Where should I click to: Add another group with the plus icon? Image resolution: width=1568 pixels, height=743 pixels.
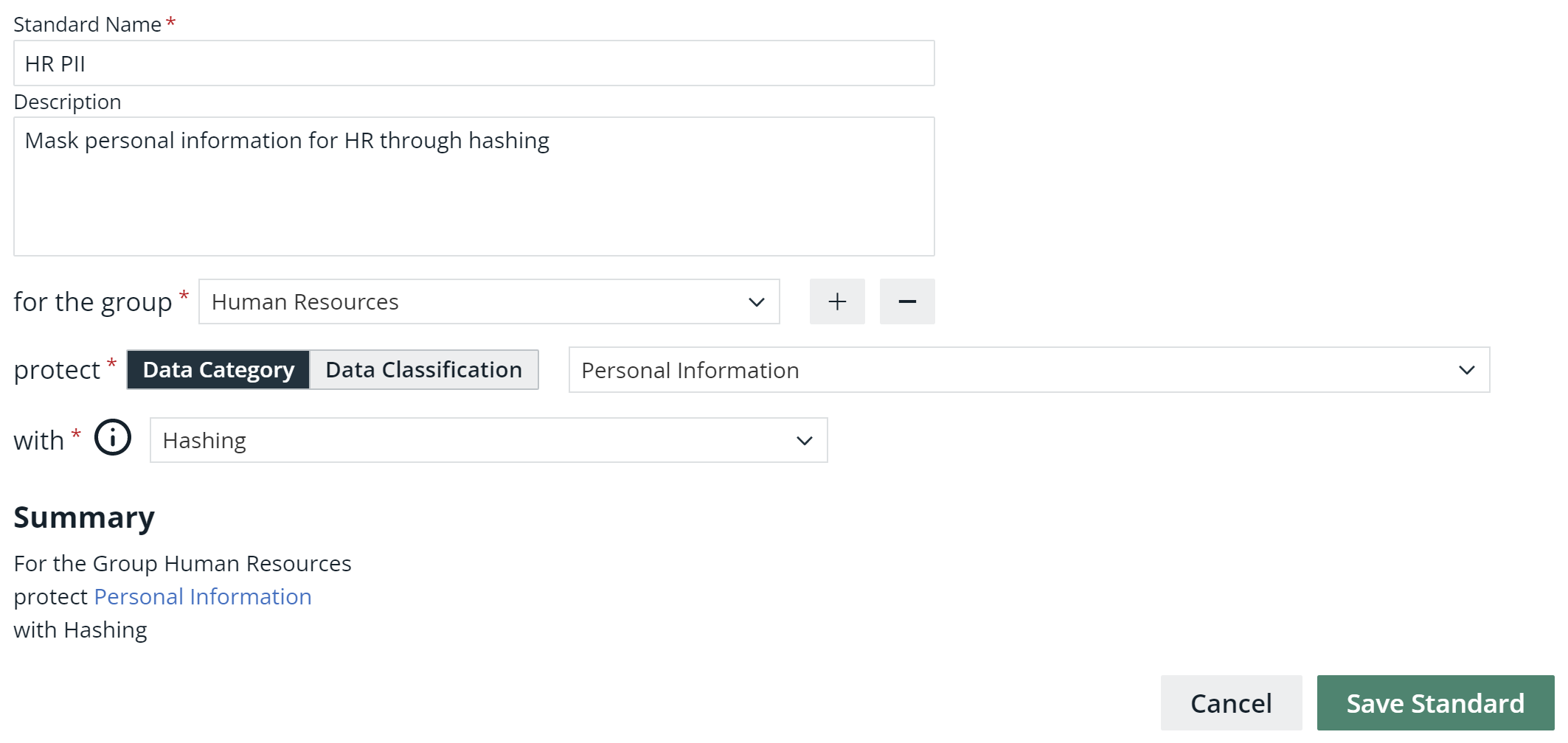click(x=837, y=301)
